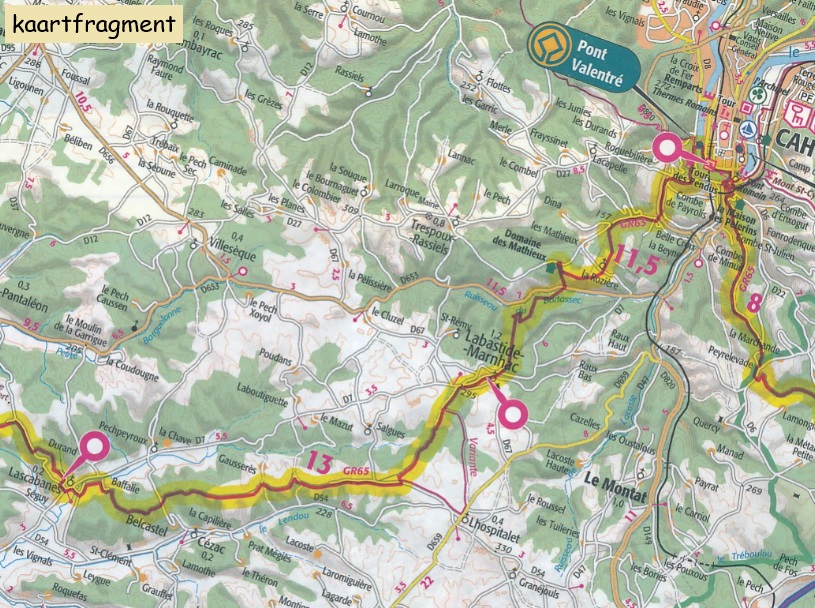This screenshot has height=608, width=815.
Task: Click the Variante route label
Action: click(472, 457)
